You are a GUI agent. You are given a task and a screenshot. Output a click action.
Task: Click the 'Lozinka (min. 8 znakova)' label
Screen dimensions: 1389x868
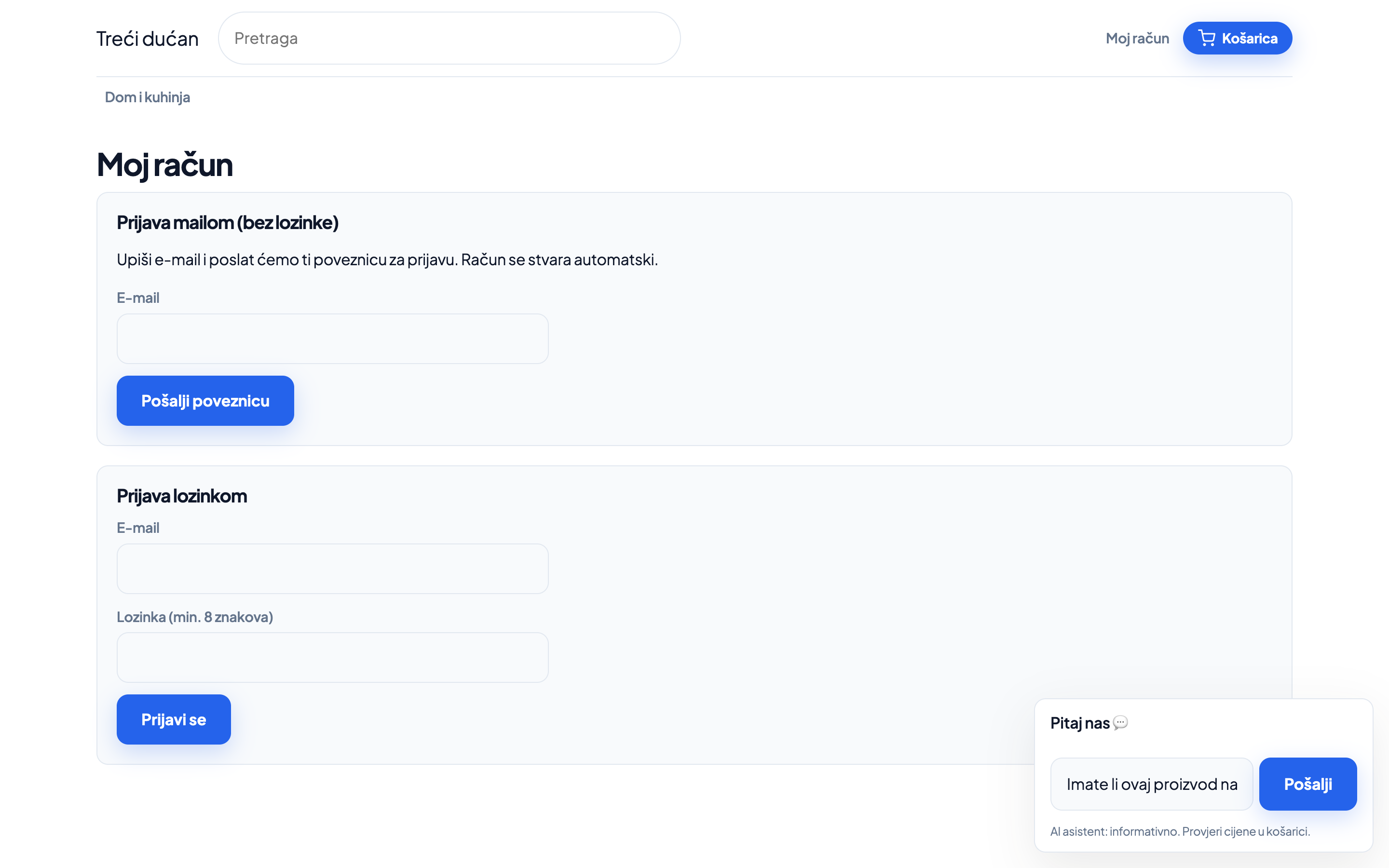195,617
